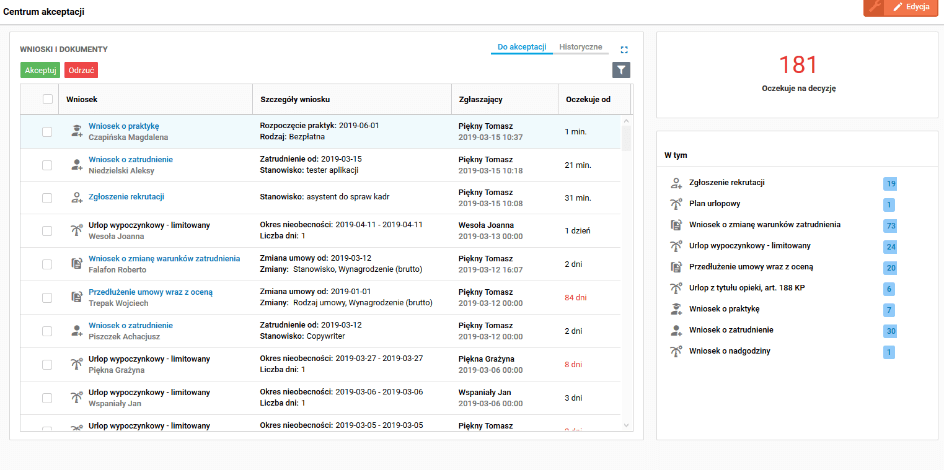Click person icon of Niedzielski Aleksy row
This screenshot has height=470, width=944.
tap(76, 165)
